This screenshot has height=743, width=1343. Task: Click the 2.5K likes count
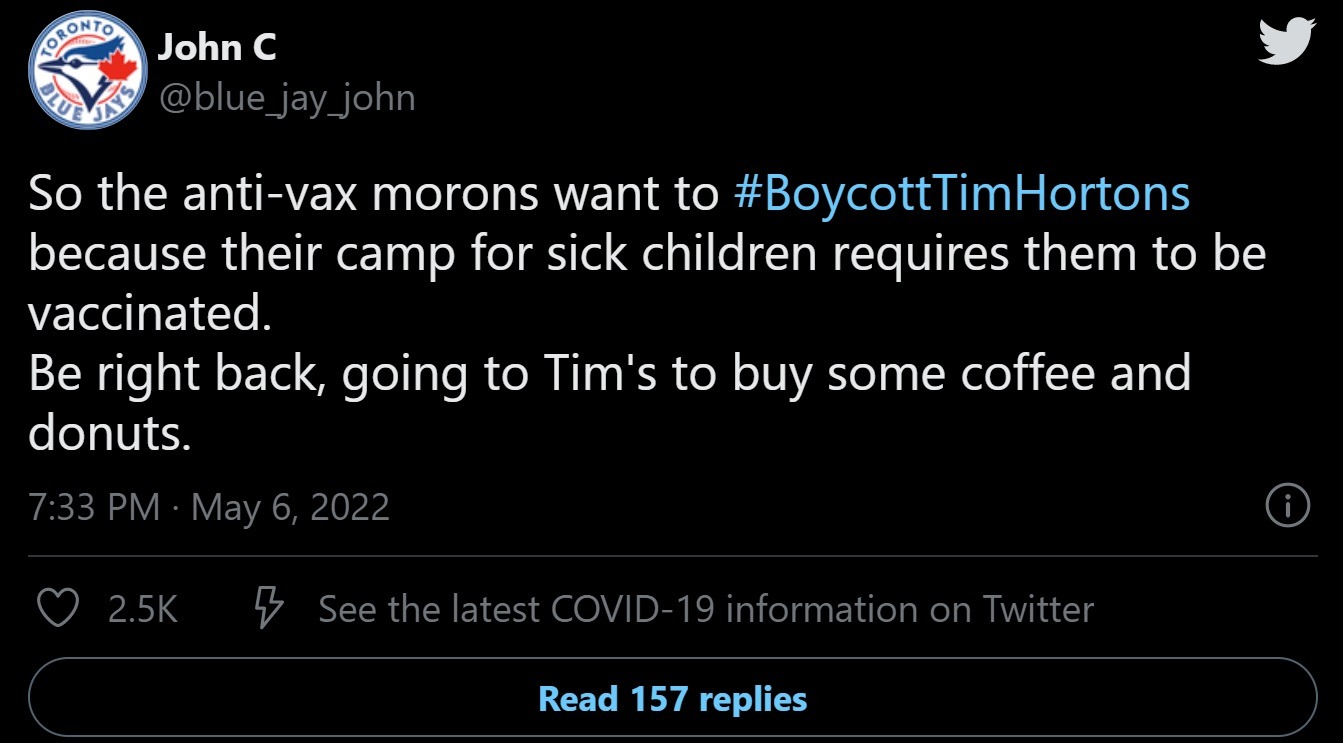pos(143,608)
